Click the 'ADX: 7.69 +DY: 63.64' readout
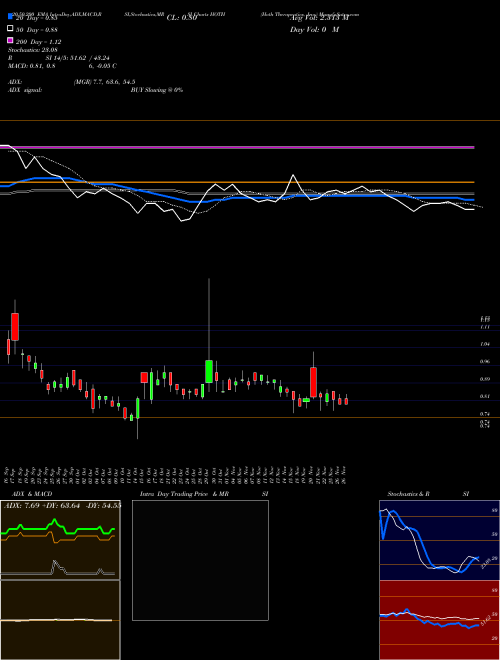The height and width of the screenshot is (660, 500). pyautogui.click(x=42, y=506)
